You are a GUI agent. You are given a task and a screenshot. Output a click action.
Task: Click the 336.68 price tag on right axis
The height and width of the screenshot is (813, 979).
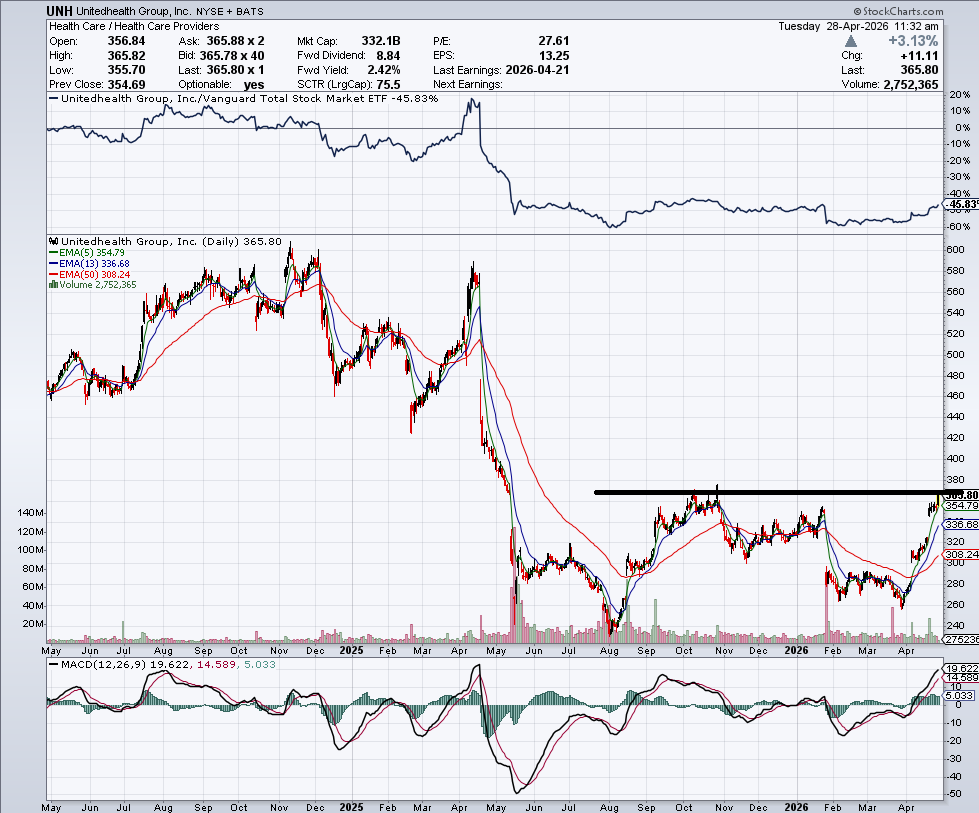tap(961, 525)
